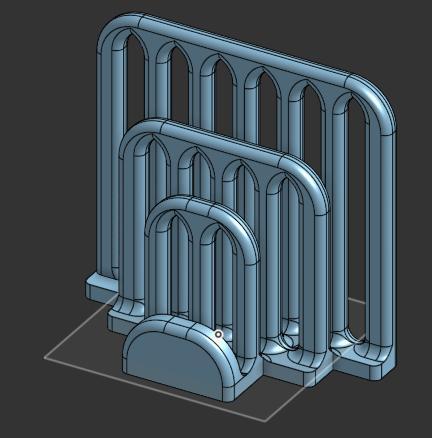432x438 pixels.
Task: Click the leftmost vertical post of tallest rack
Action: point(104,160)
